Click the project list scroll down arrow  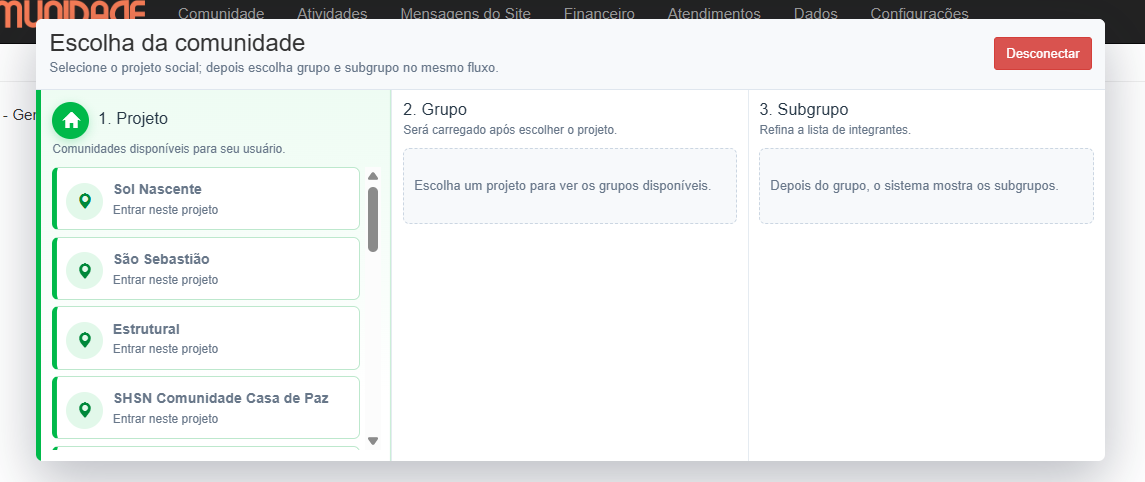pos(373,440)
